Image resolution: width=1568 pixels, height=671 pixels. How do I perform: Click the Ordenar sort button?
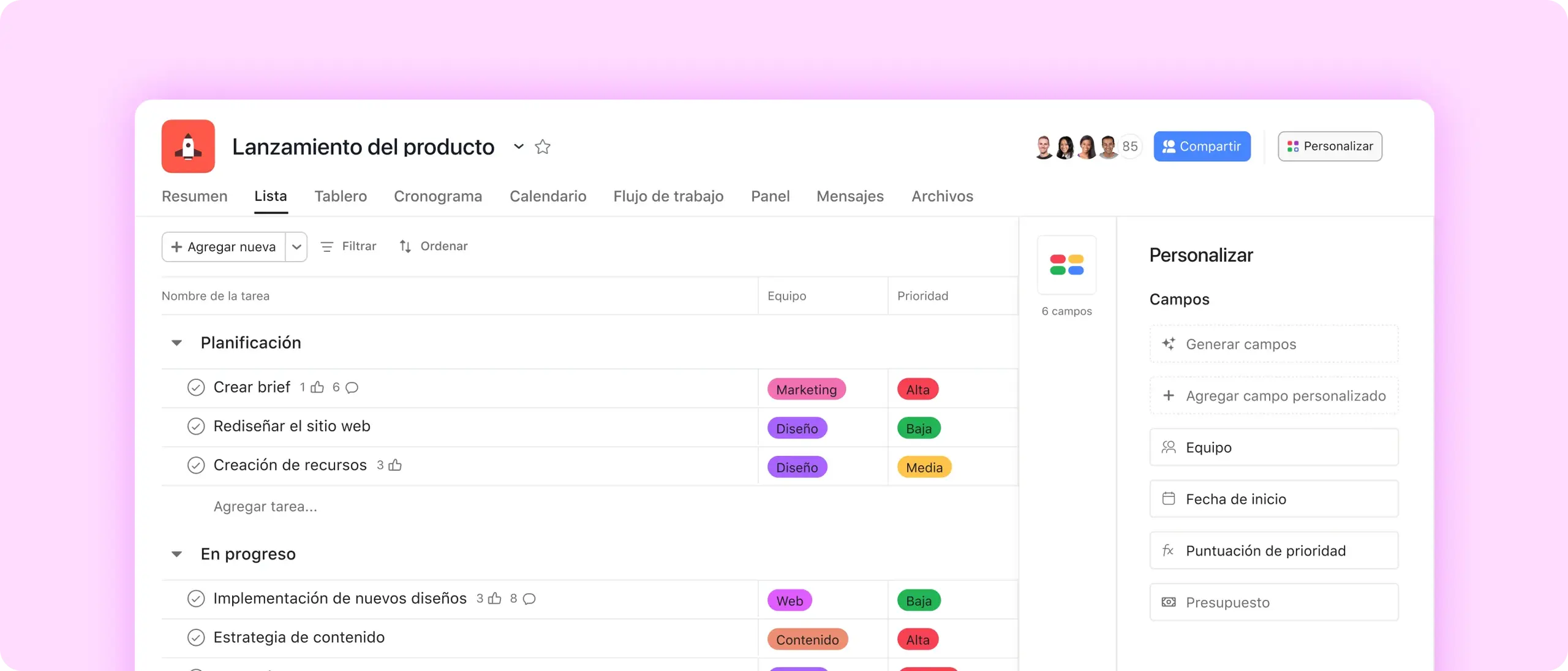click(433, 246)
